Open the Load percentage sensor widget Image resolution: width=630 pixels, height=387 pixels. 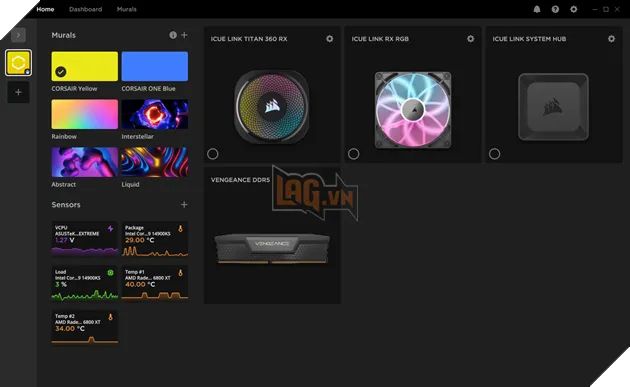(85, 283)
